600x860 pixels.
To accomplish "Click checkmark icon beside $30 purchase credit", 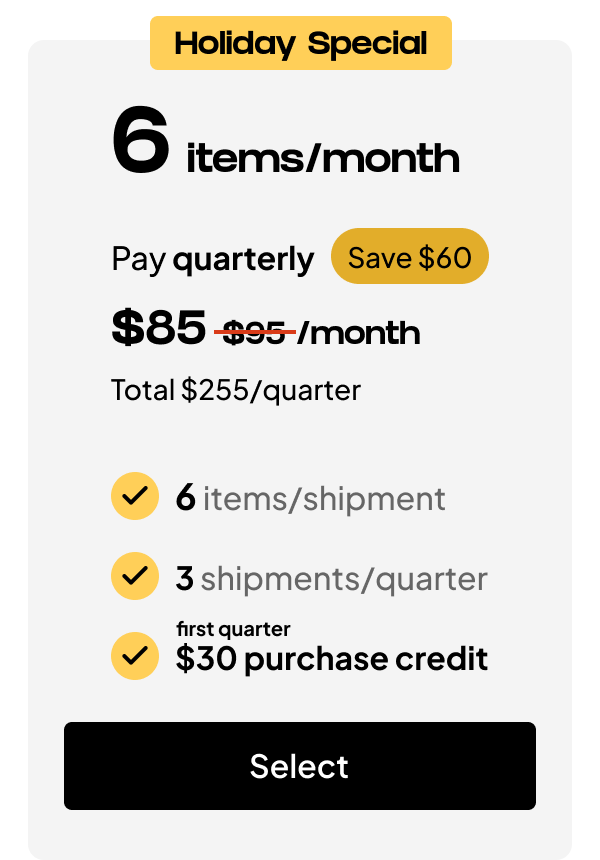I will (135, 656).
